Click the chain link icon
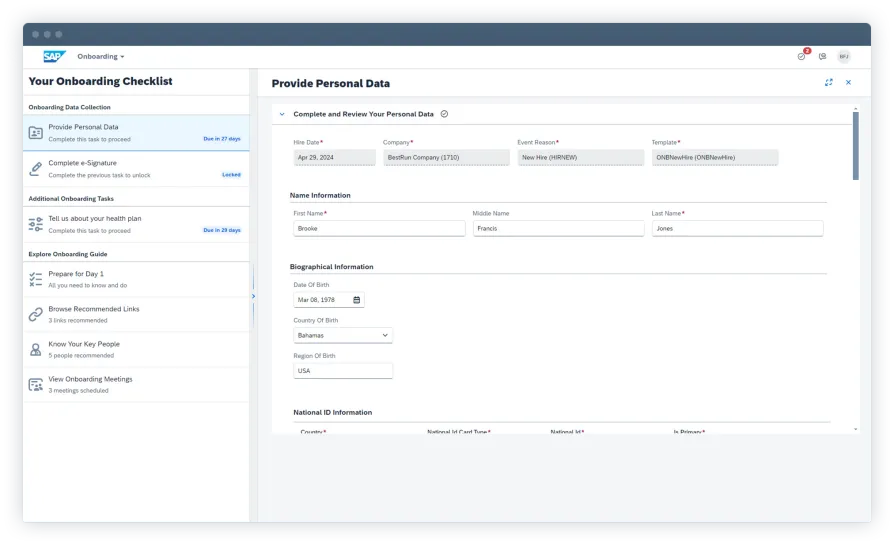 tap(35, 314)
